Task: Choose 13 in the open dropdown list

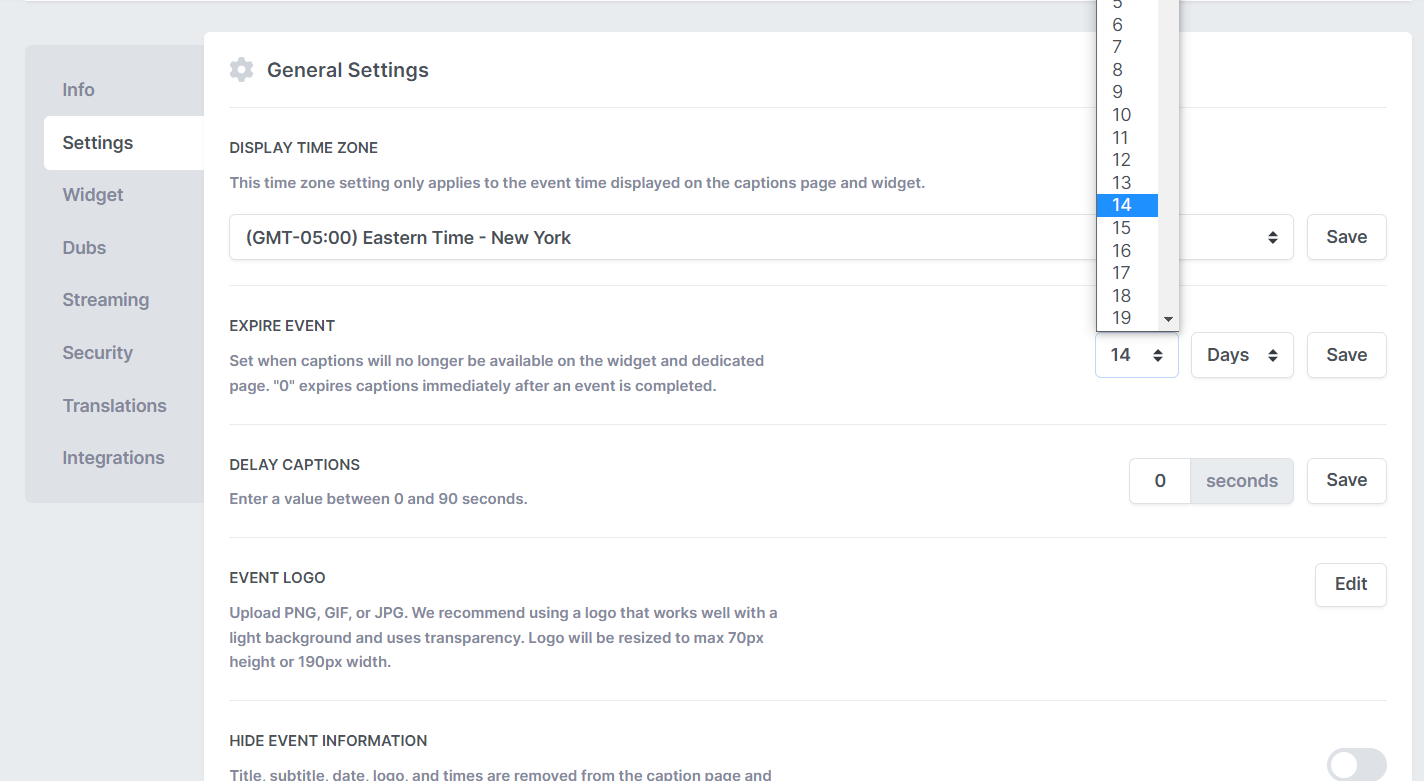Action: coord(1127,183)
